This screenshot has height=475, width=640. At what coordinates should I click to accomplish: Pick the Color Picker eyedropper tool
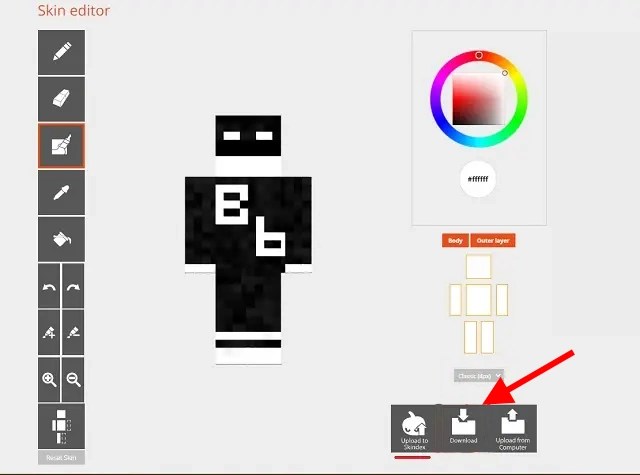coord(62,193)
